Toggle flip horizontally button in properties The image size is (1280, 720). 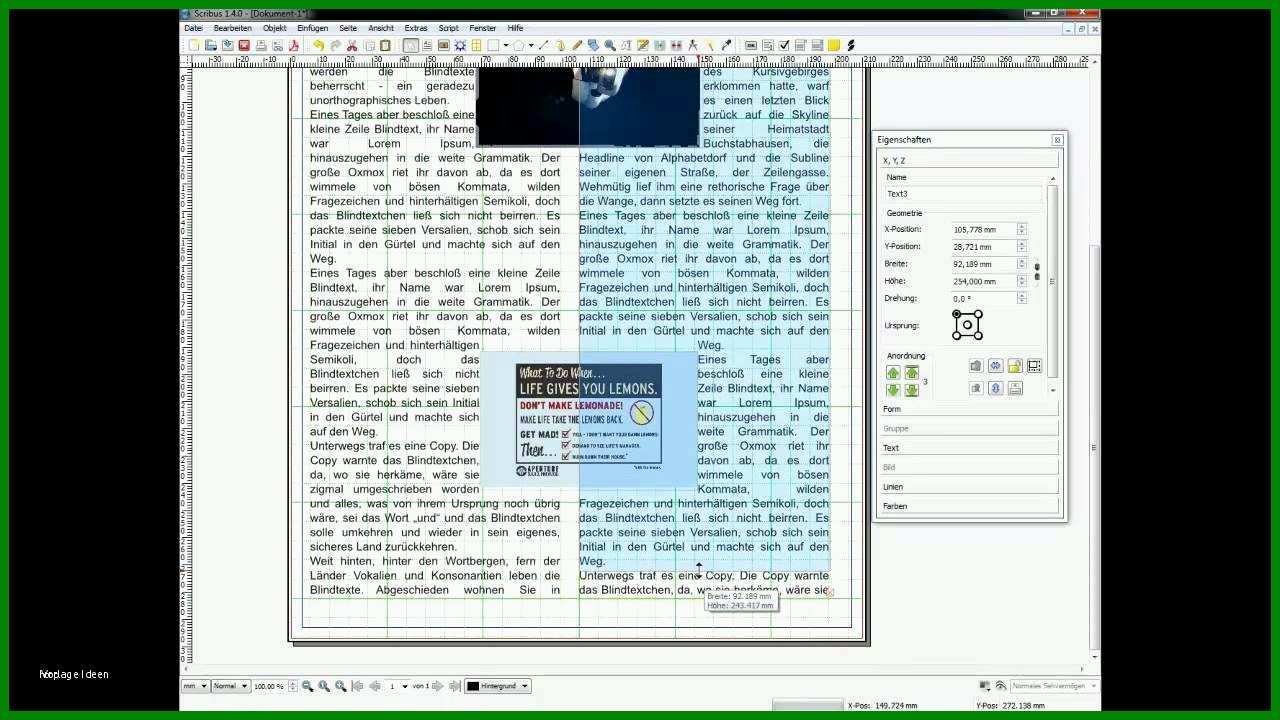(996, 366)
